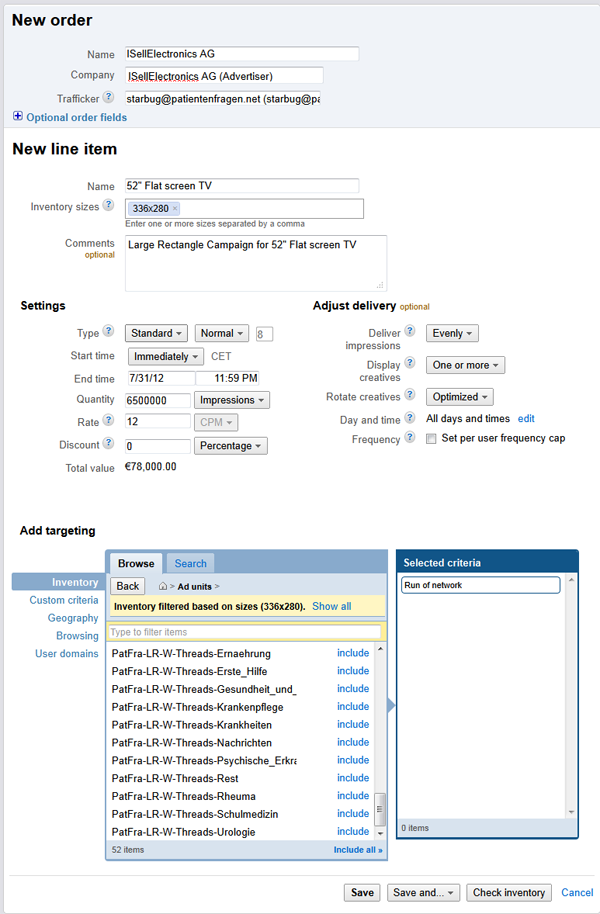The height and width of the screenshot is (914, 600).
Task: Open help icon next to Trafficker
Action: [x=108, y=97]
